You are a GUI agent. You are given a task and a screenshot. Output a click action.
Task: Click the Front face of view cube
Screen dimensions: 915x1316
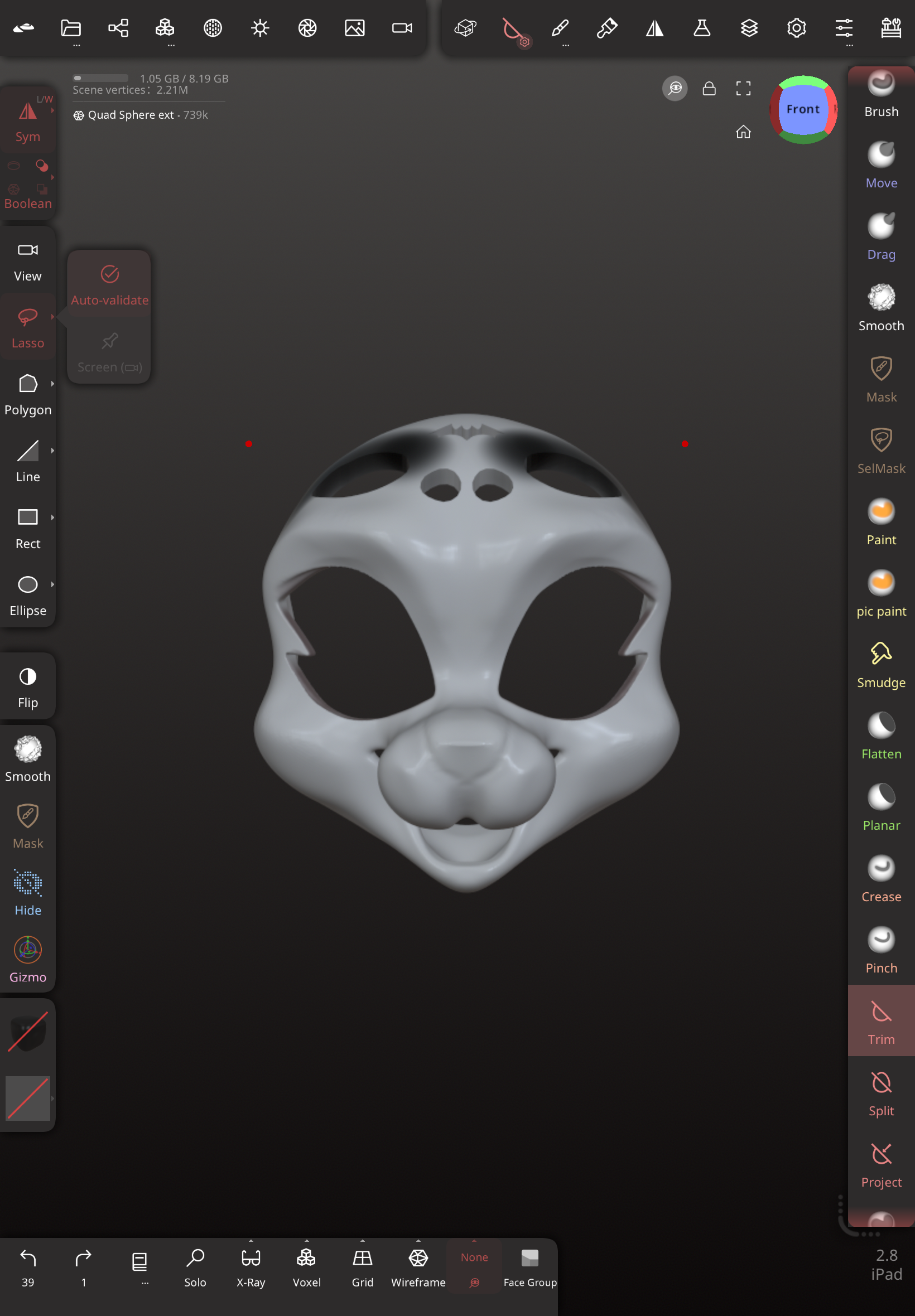(x=803, y=109)
